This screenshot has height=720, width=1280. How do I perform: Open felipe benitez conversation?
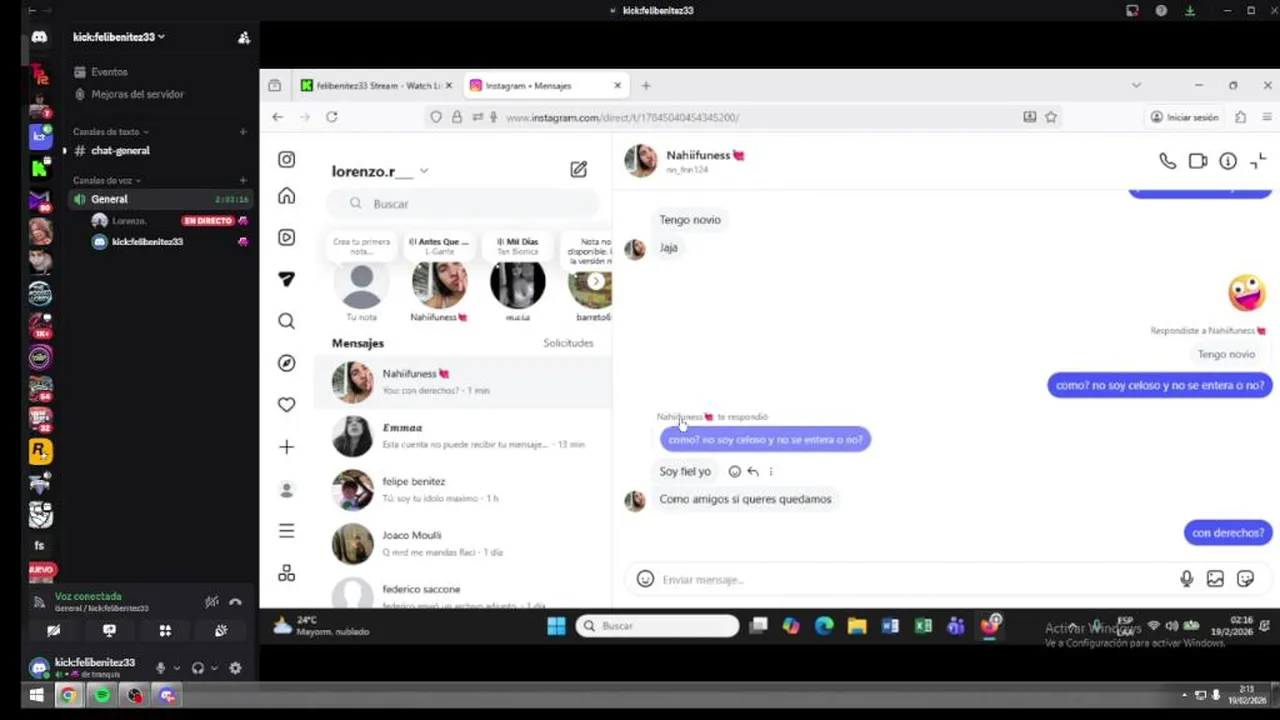click(x=464, y=490)
